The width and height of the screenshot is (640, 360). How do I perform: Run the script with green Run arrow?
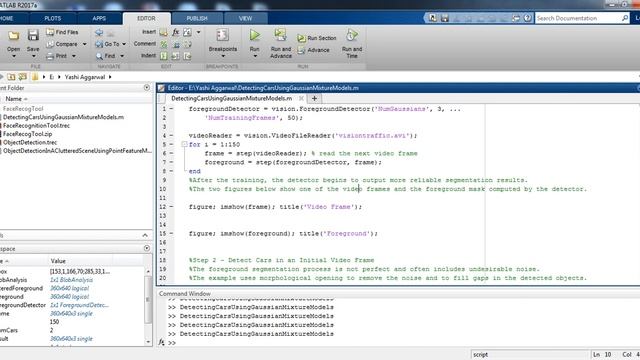(255, 36)
